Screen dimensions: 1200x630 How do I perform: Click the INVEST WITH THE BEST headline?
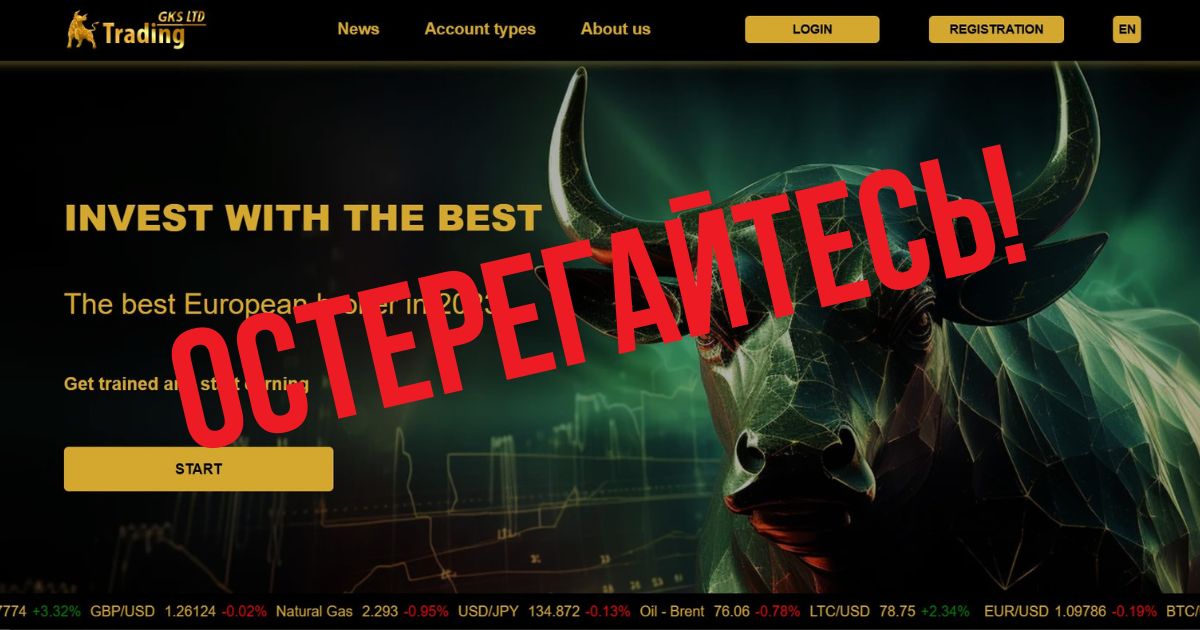[x=303, y=217]
